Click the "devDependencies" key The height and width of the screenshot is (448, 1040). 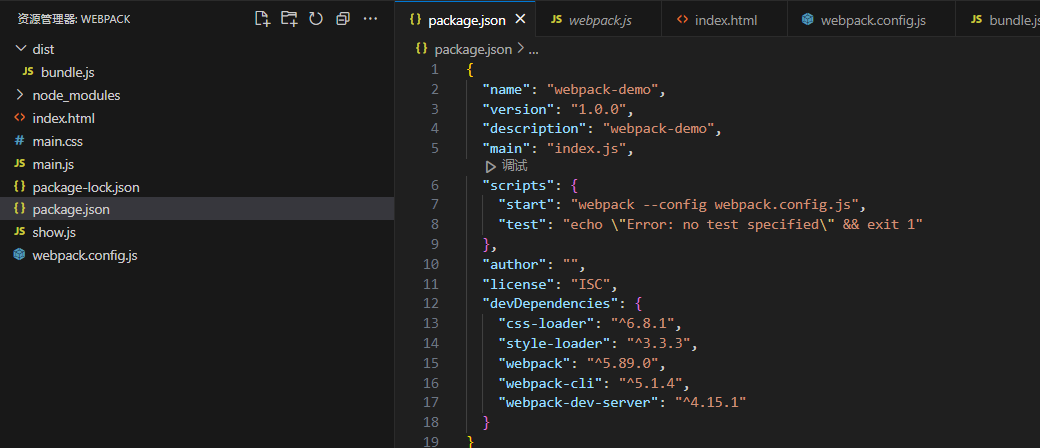pyautogui.click(x=551, y=303)
